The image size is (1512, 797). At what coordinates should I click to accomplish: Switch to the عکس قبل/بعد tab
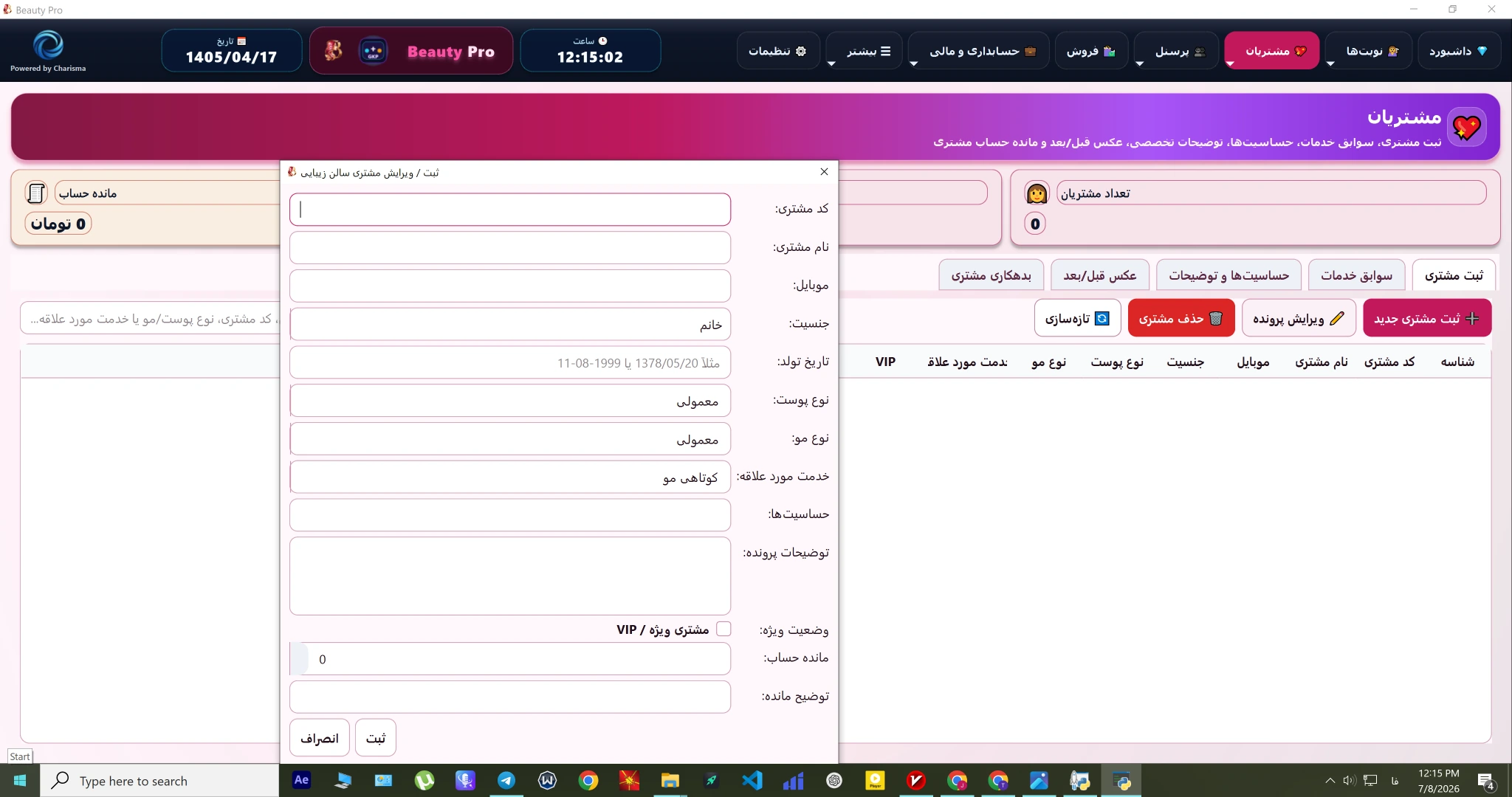point(1100,275)
